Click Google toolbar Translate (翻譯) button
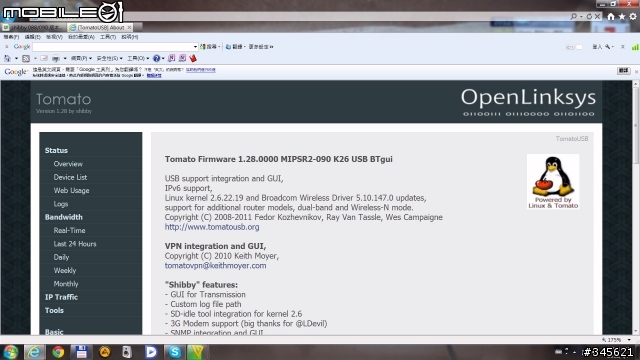Viewport: 640px width, 360px height. pos(234,47)
